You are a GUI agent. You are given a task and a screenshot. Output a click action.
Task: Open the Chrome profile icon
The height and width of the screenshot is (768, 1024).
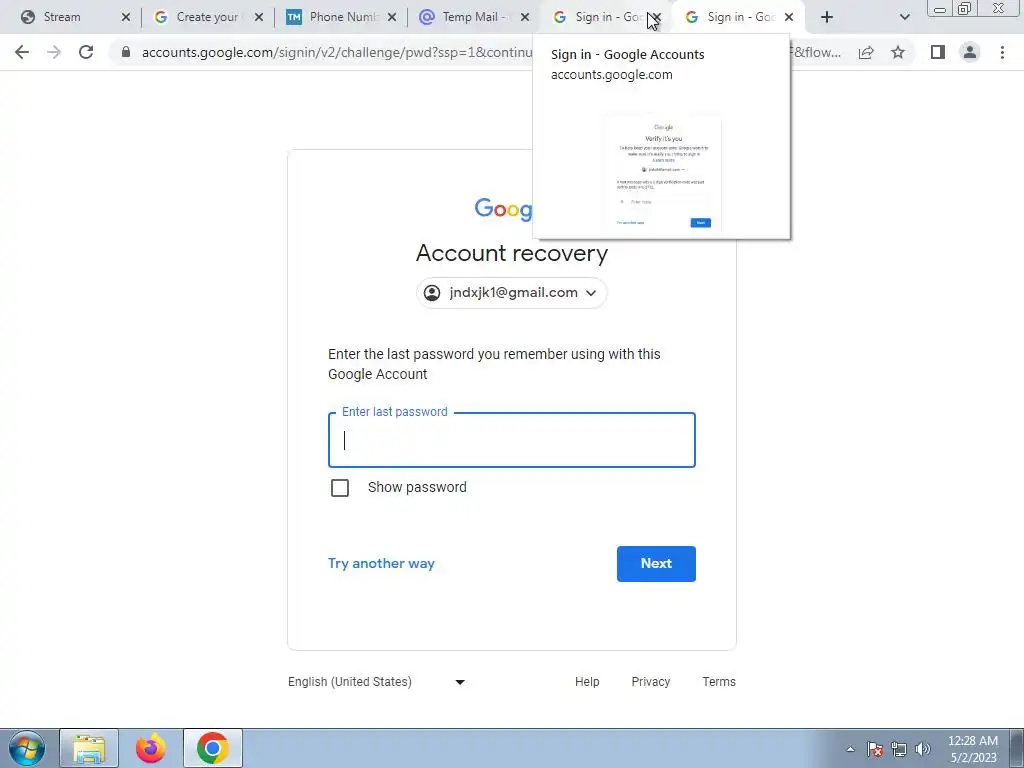(970, 52)
